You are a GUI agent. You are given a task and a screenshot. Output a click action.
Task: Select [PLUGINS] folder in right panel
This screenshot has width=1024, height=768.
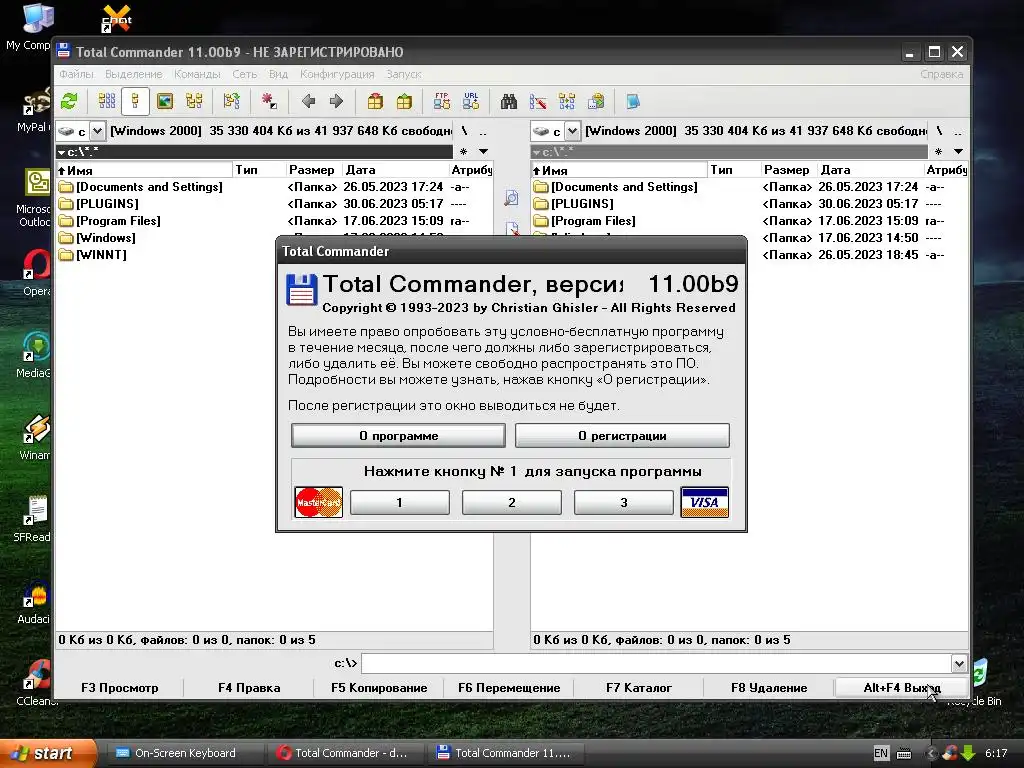click(x=582, y=204)
